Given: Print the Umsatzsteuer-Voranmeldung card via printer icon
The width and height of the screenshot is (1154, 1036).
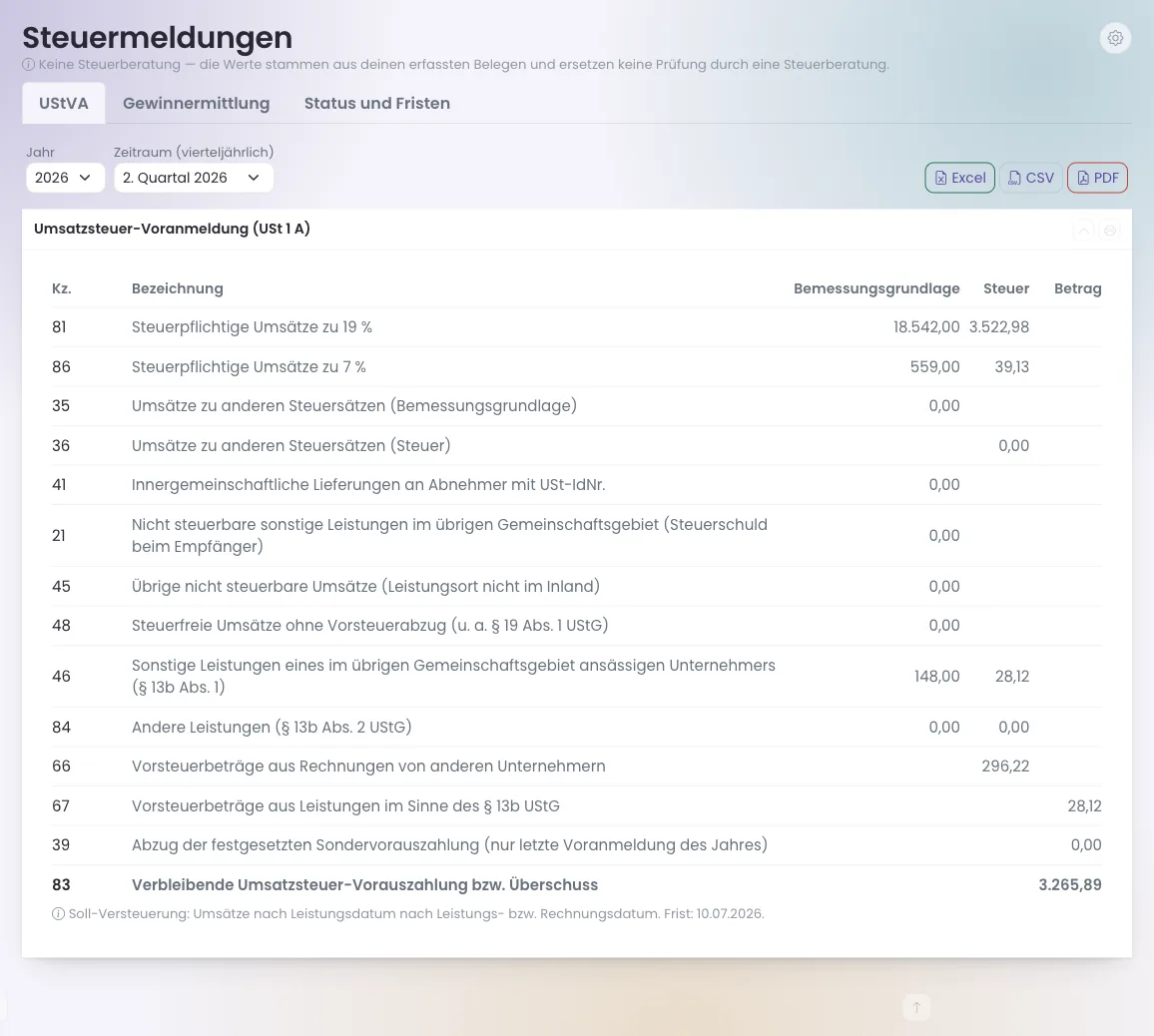Looking at the screenshot, I should [x=1110, y=231].
